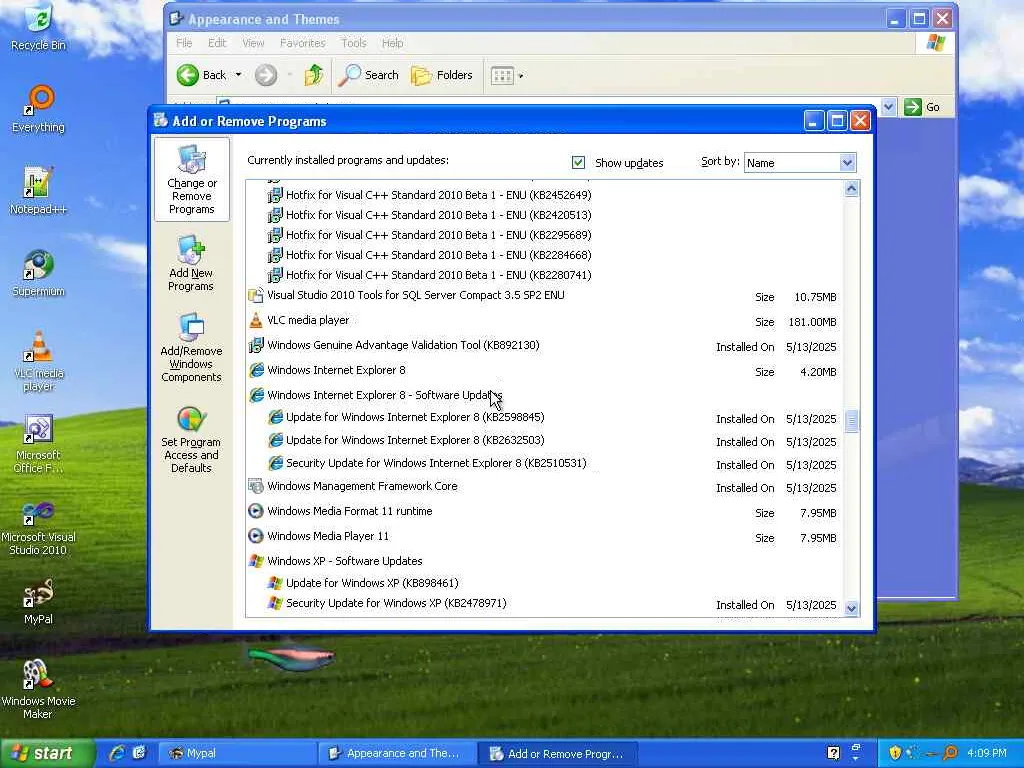Open VLC media player desktop shortcut

tap(39, 361)
